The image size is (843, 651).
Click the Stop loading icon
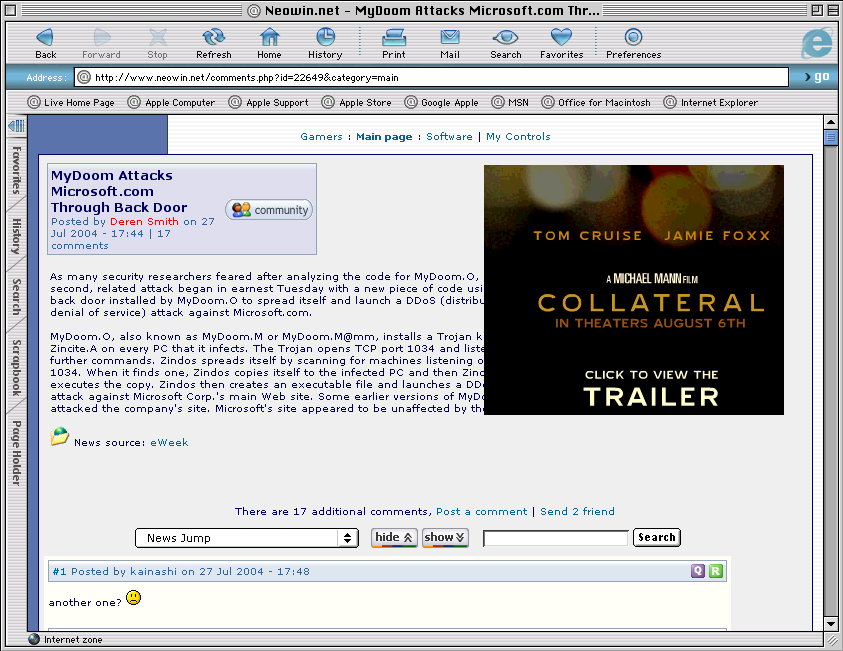point(157,37)
